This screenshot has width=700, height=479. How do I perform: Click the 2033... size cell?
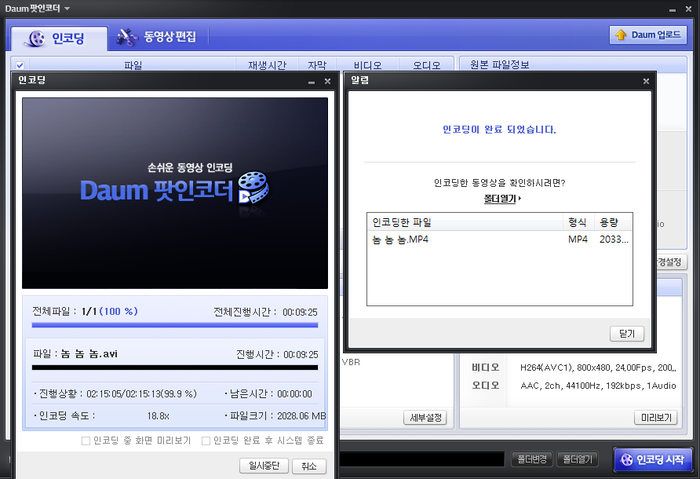[614, 239]
